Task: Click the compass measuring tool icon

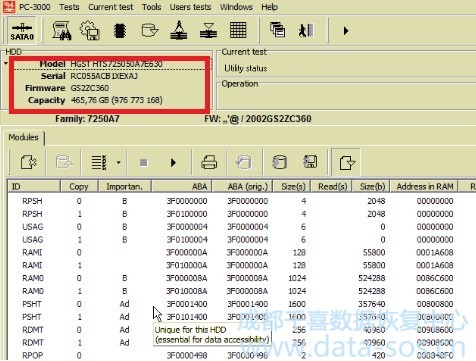Action: coord(179,31)
